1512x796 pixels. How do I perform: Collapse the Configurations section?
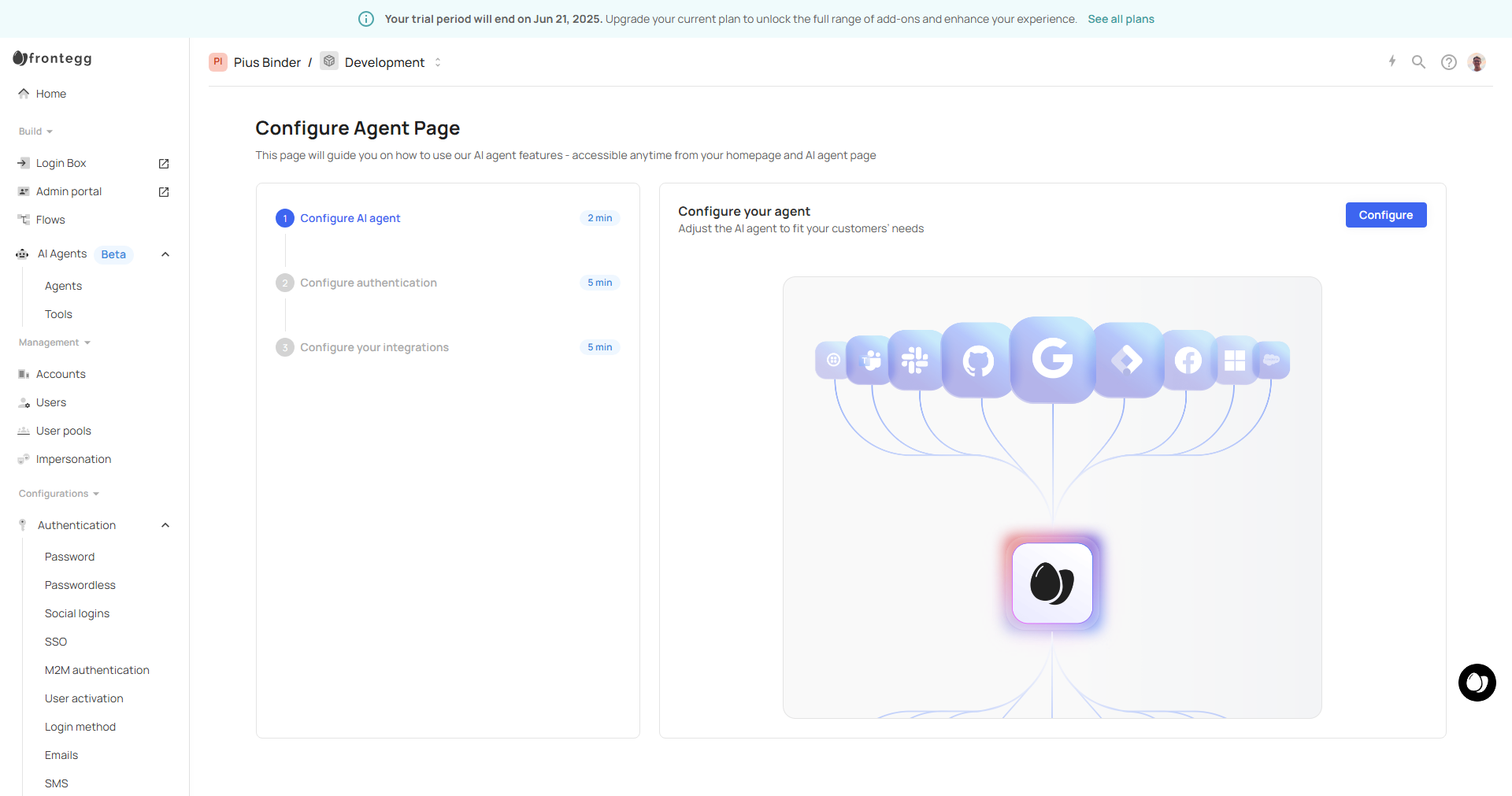(x=59, y=494)
